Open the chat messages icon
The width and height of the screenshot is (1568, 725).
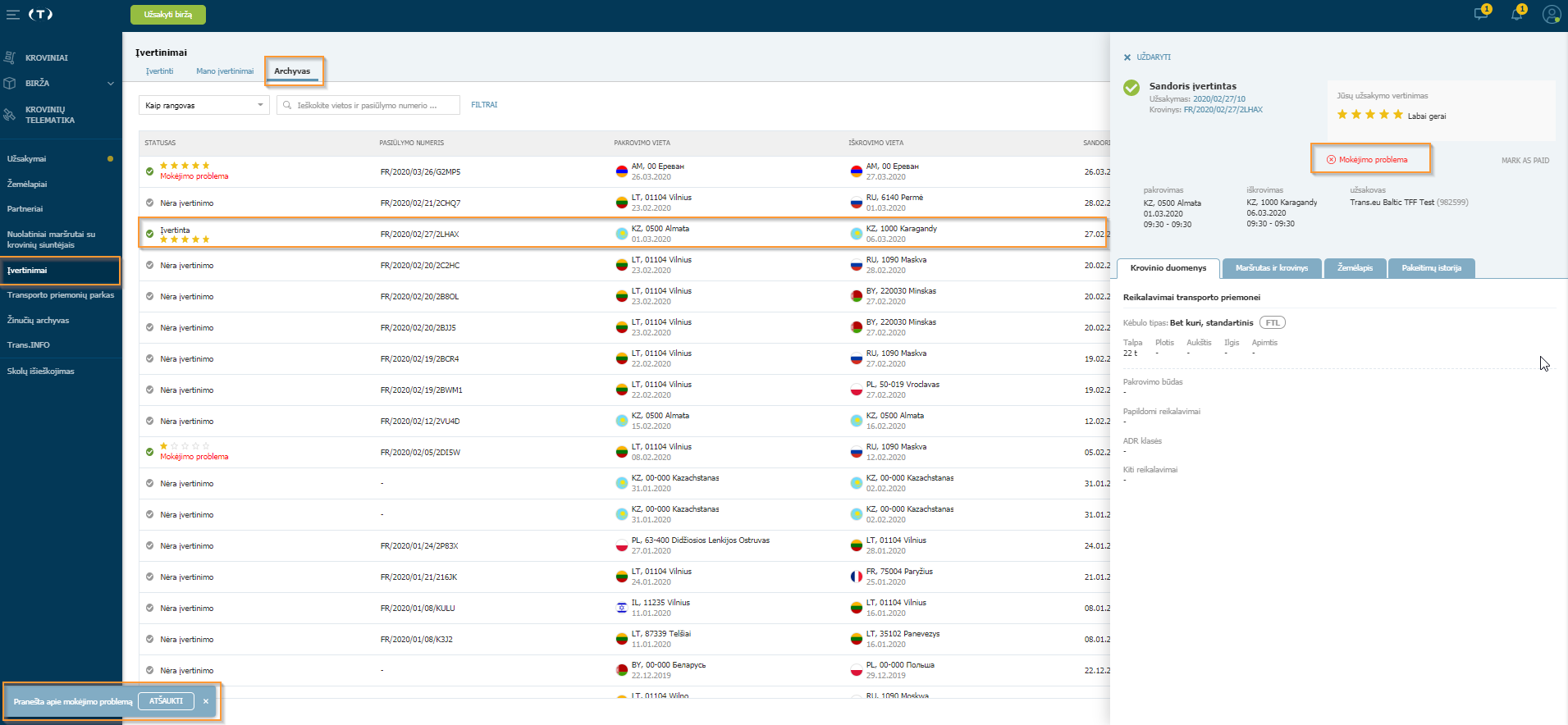(x=1481, y=14)
